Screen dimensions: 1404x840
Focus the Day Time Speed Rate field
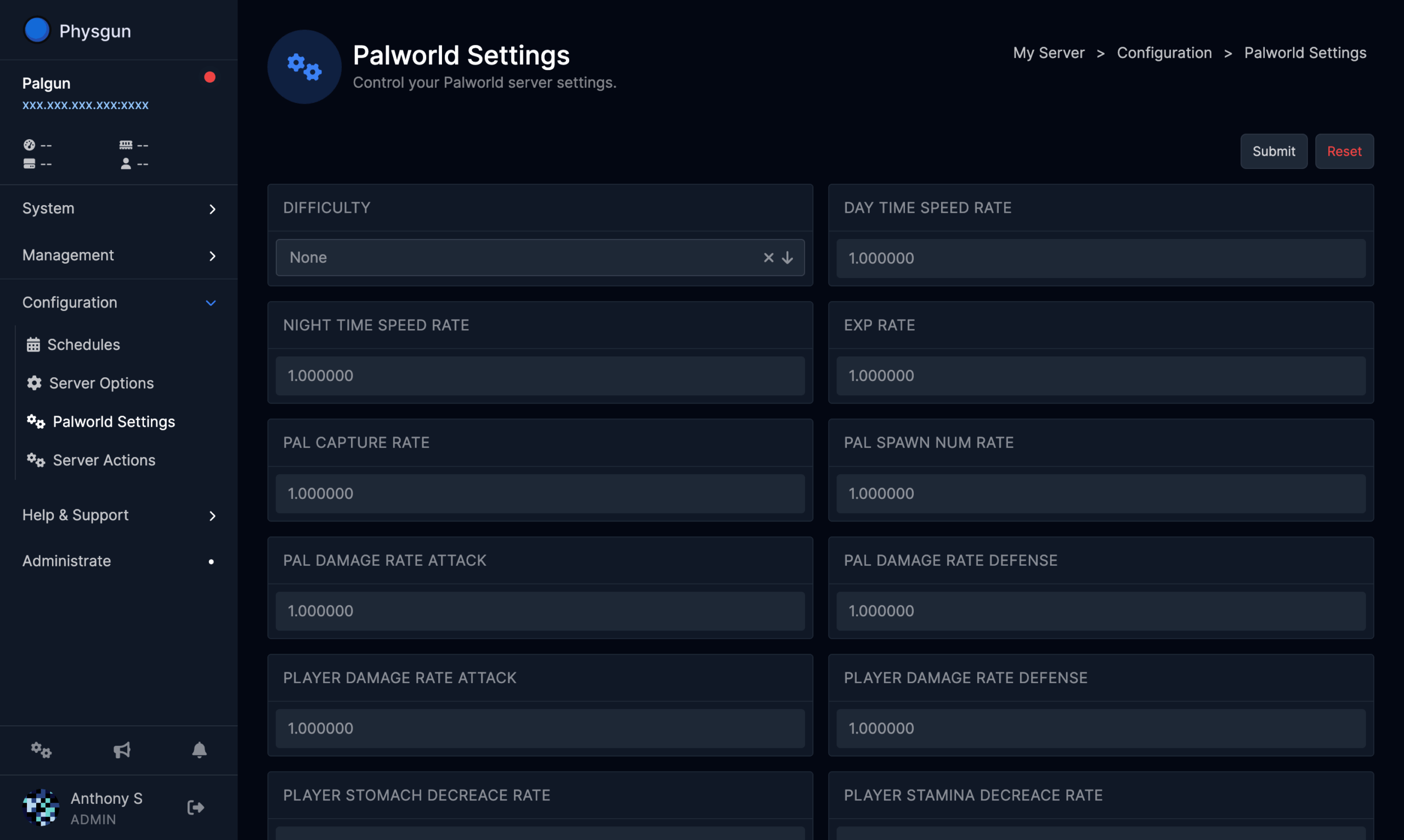(x=1101, y=258)
